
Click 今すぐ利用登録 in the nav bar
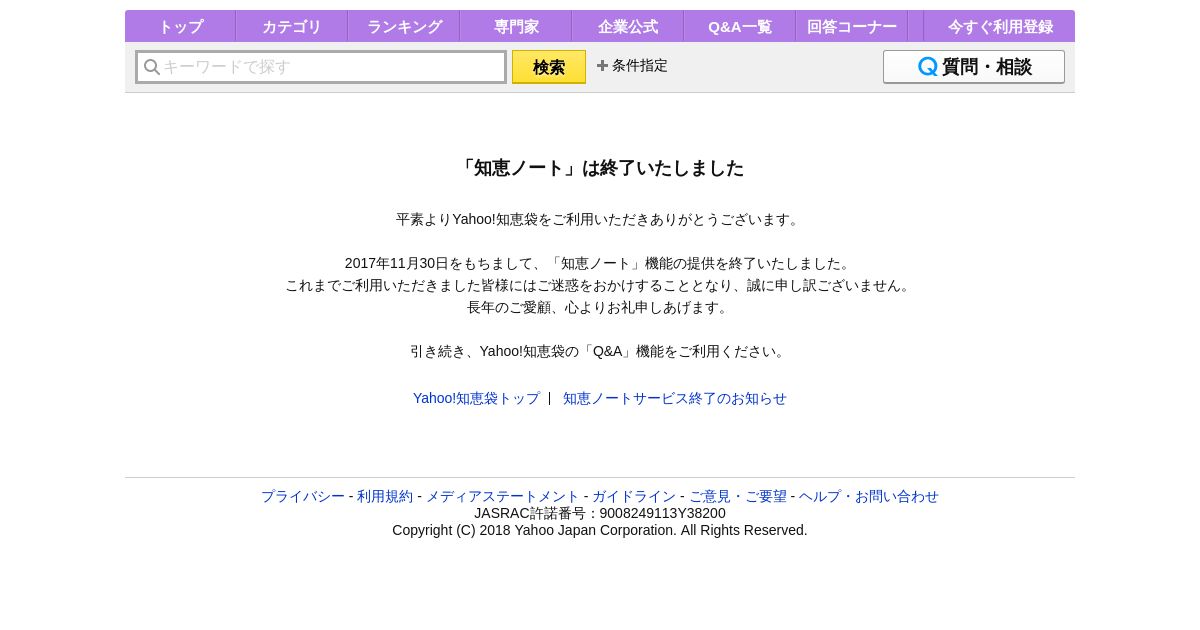(x=1000, y=27)
